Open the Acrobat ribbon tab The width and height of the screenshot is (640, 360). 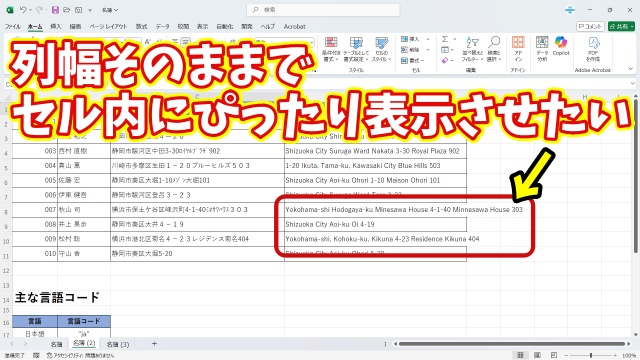[x=294, y=26]
